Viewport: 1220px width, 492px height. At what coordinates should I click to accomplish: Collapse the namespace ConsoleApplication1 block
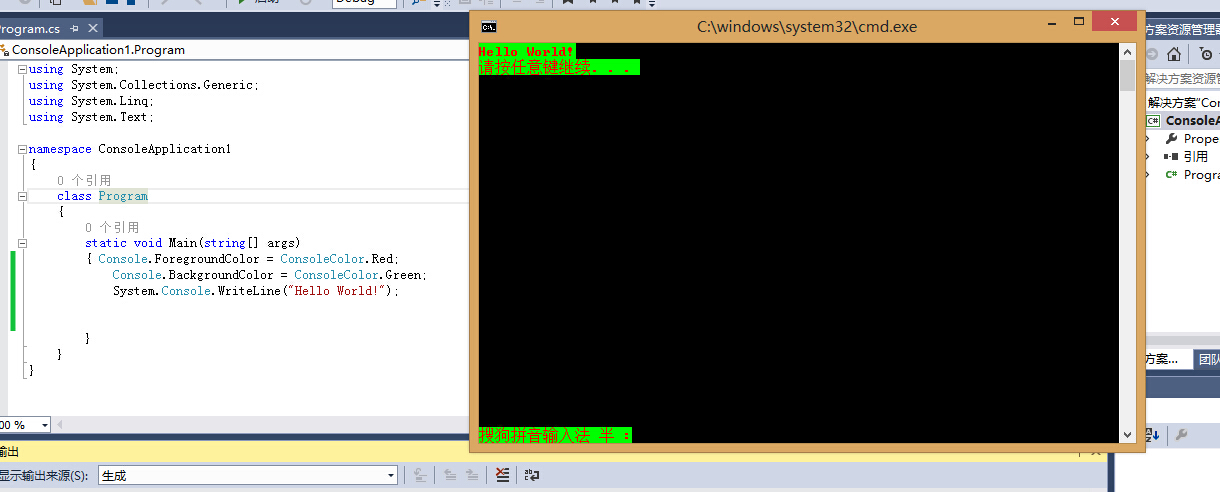[22, 149]
